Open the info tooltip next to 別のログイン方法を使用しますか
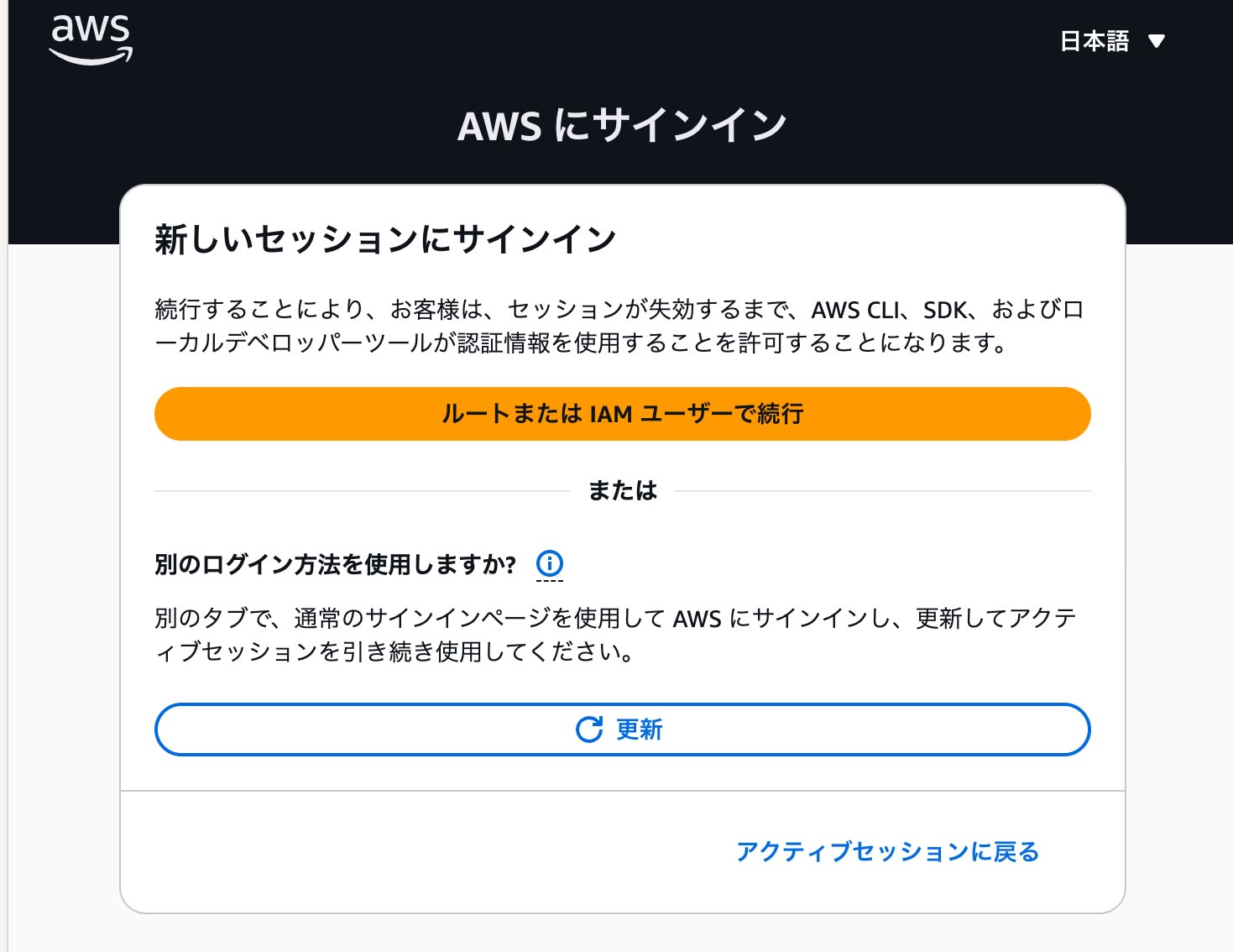This screenshot has width=1233, height=952. [x=551, y=564]
